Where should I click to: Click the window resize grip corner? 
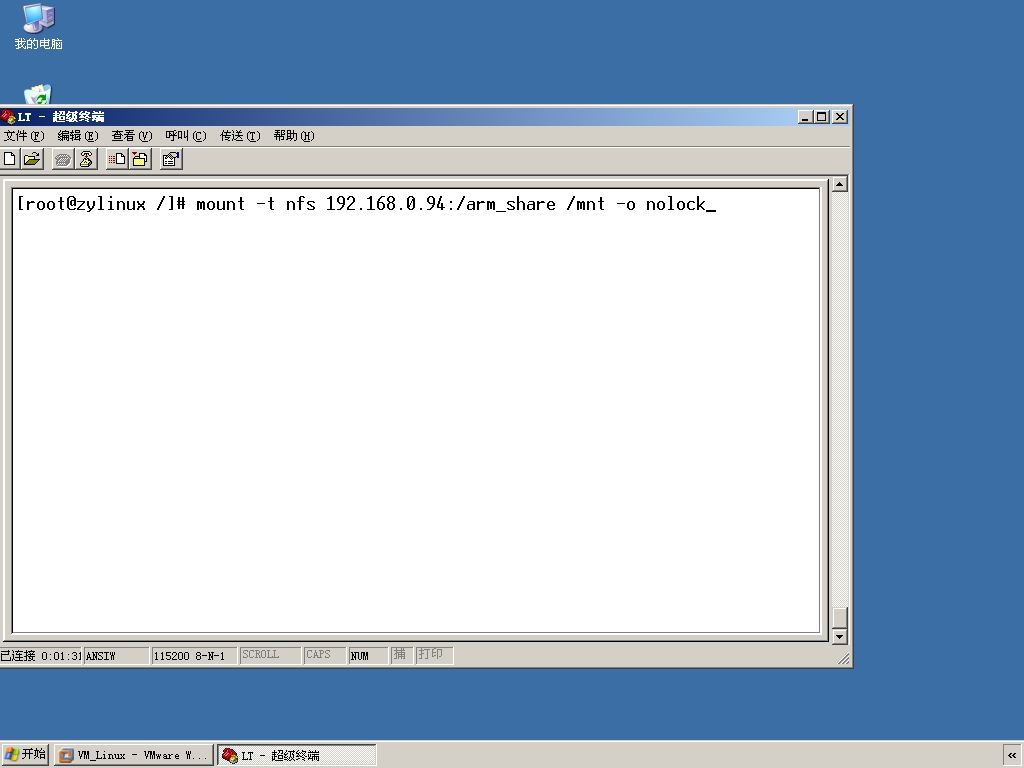pos(844,659)
